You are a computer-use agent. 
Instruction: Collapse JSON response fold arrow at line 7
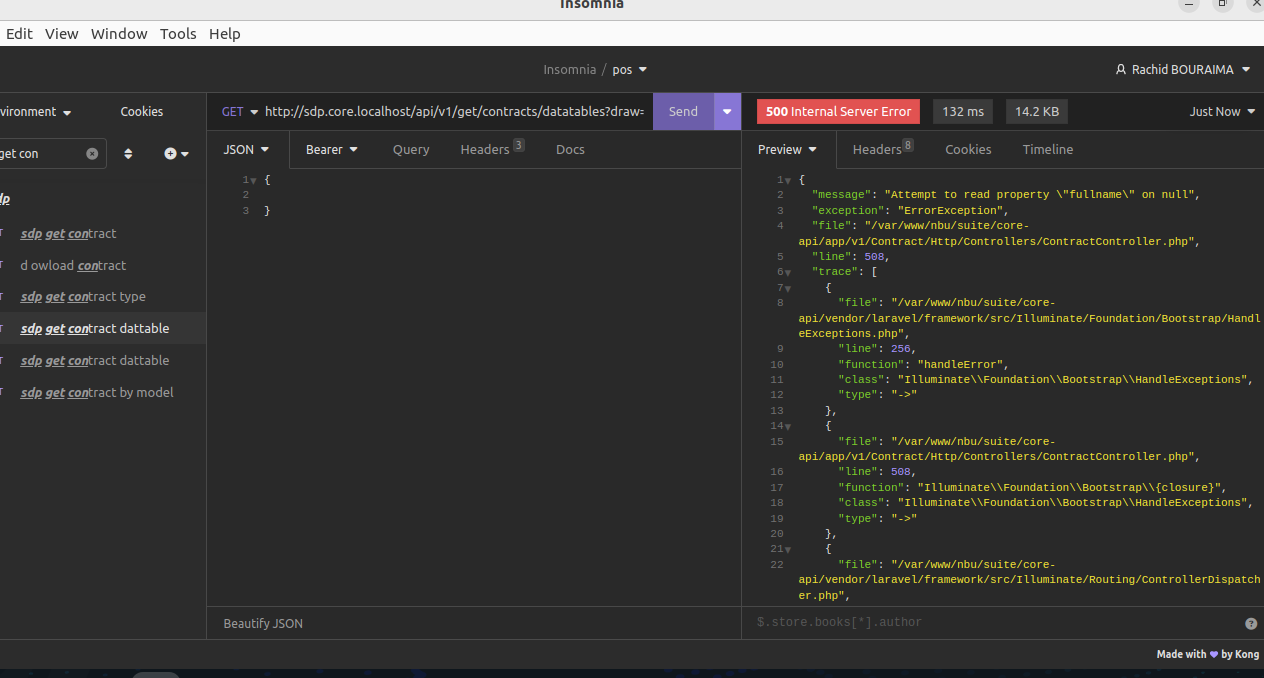pyautogui.click(x=788, y=288)
